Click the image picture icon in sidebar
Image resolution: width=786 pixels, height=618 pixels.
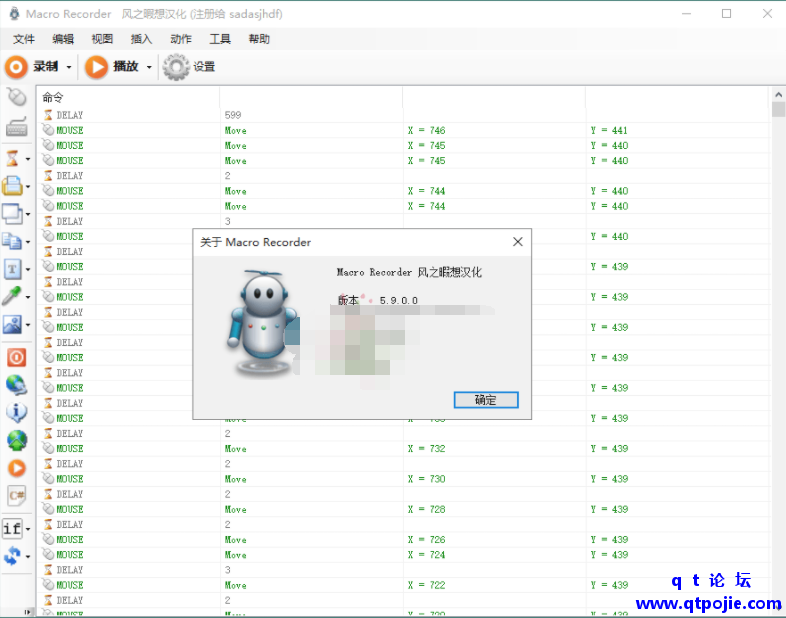(12, 324)
